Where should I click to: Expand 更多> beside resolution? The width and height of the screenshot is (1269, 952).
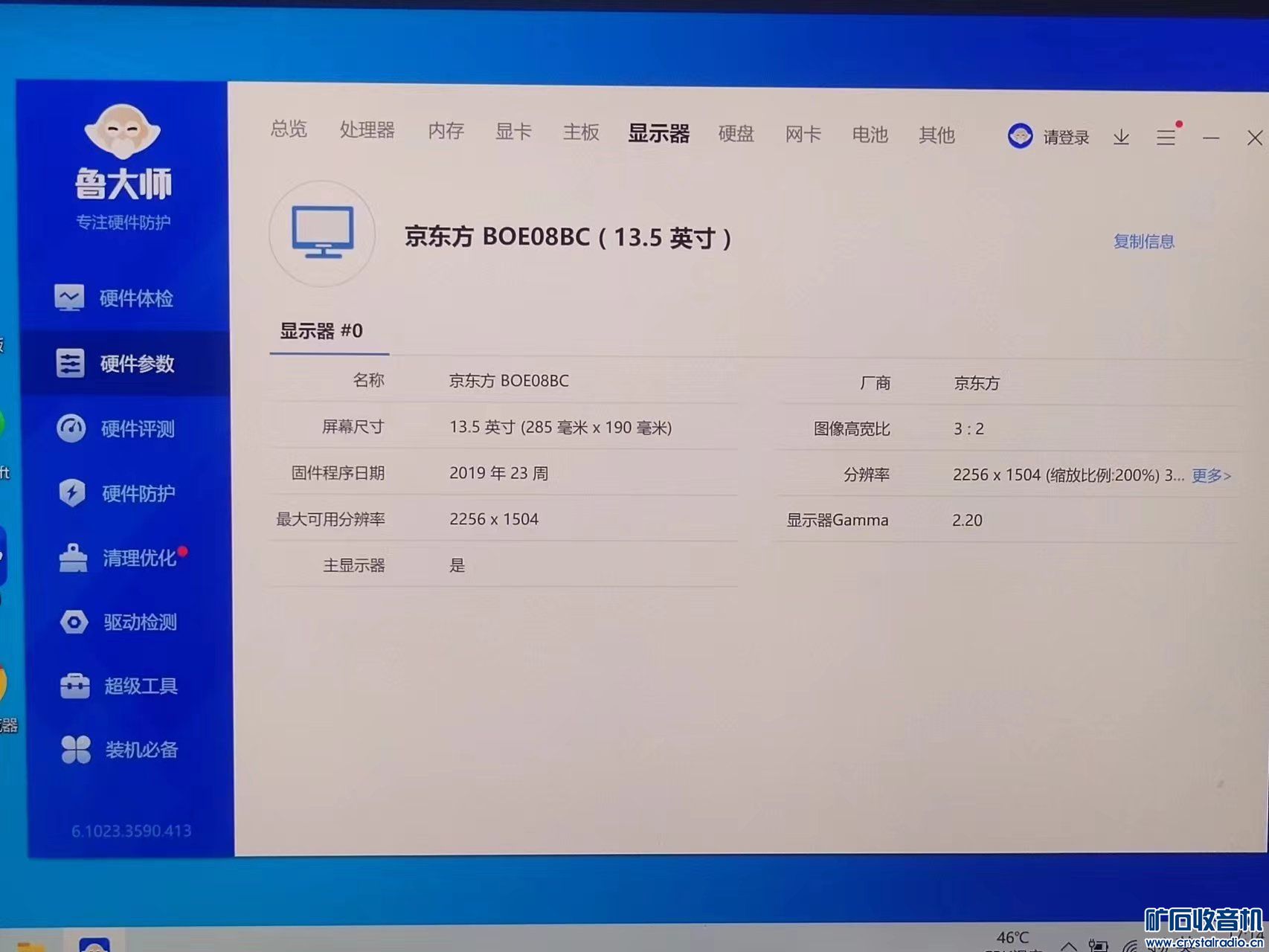point(1212,476)
